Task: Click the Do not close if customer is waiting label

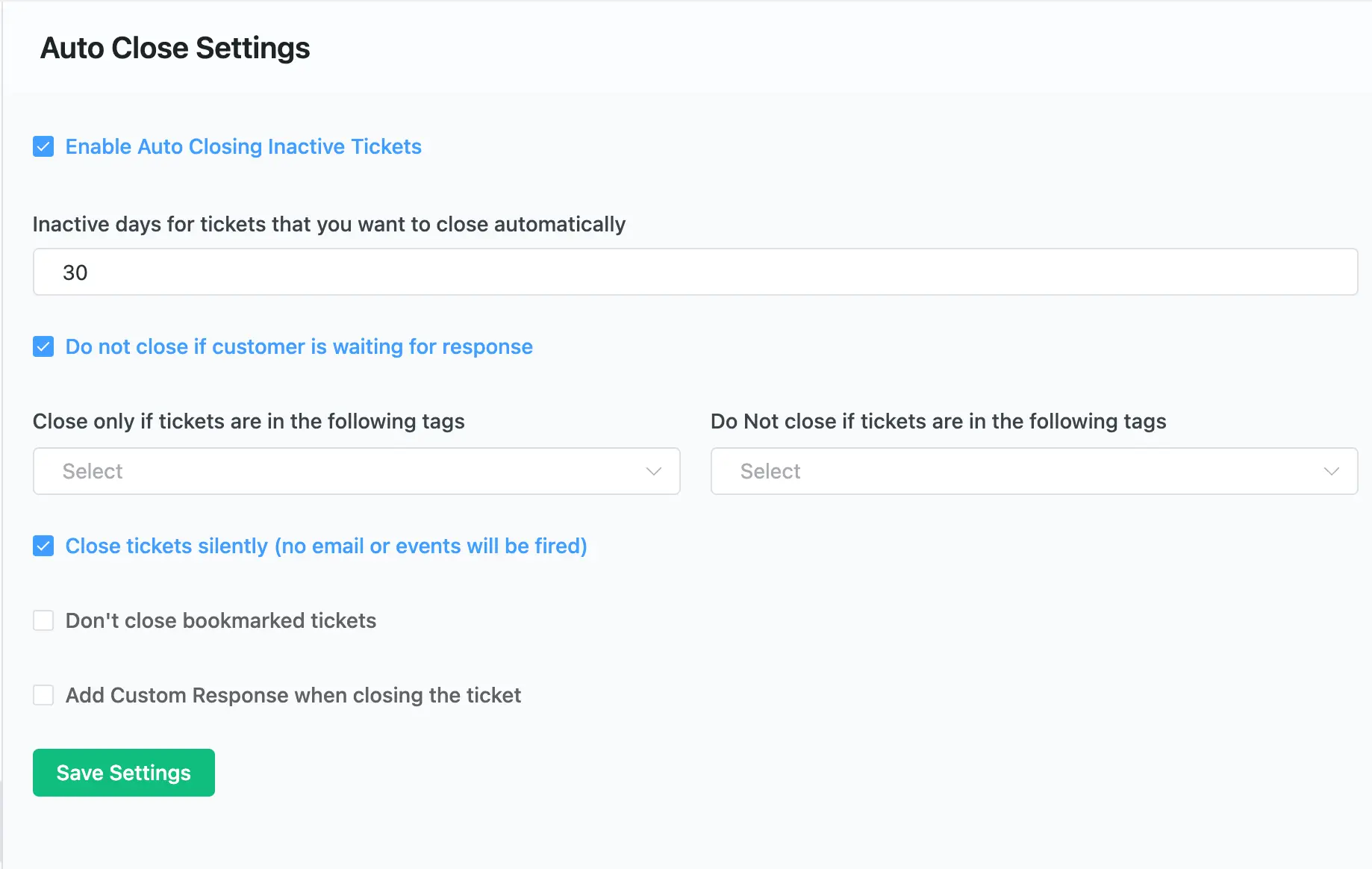Action: pyautogui.click(x=299, y=346)
